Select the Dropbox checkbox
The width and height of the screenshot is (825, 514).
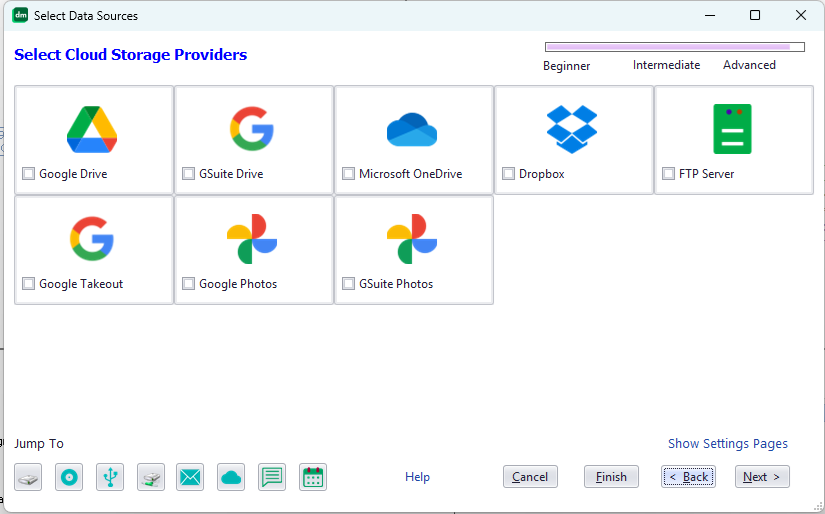point(508,174)
